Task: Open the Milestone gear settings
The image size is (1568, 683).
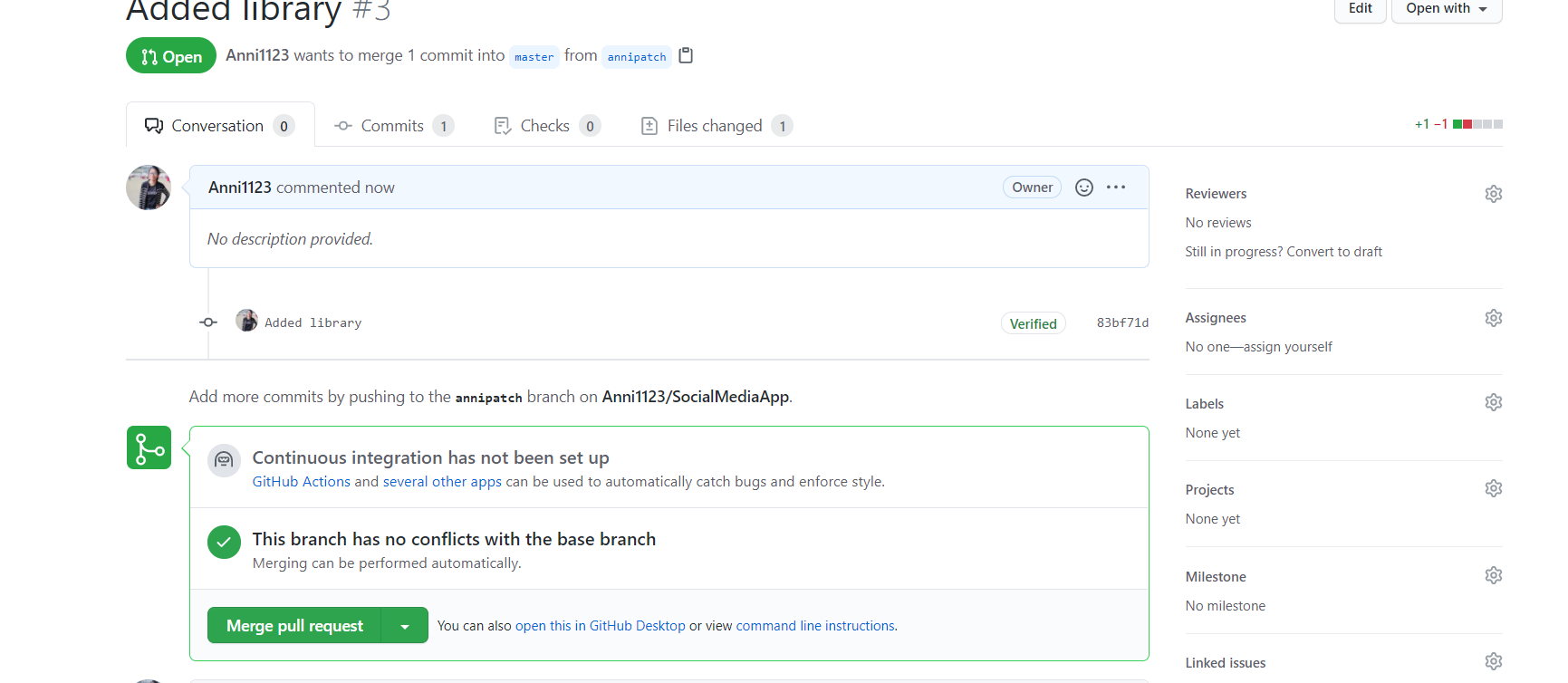Action: pyautogui.click(x=1494, y=575)
